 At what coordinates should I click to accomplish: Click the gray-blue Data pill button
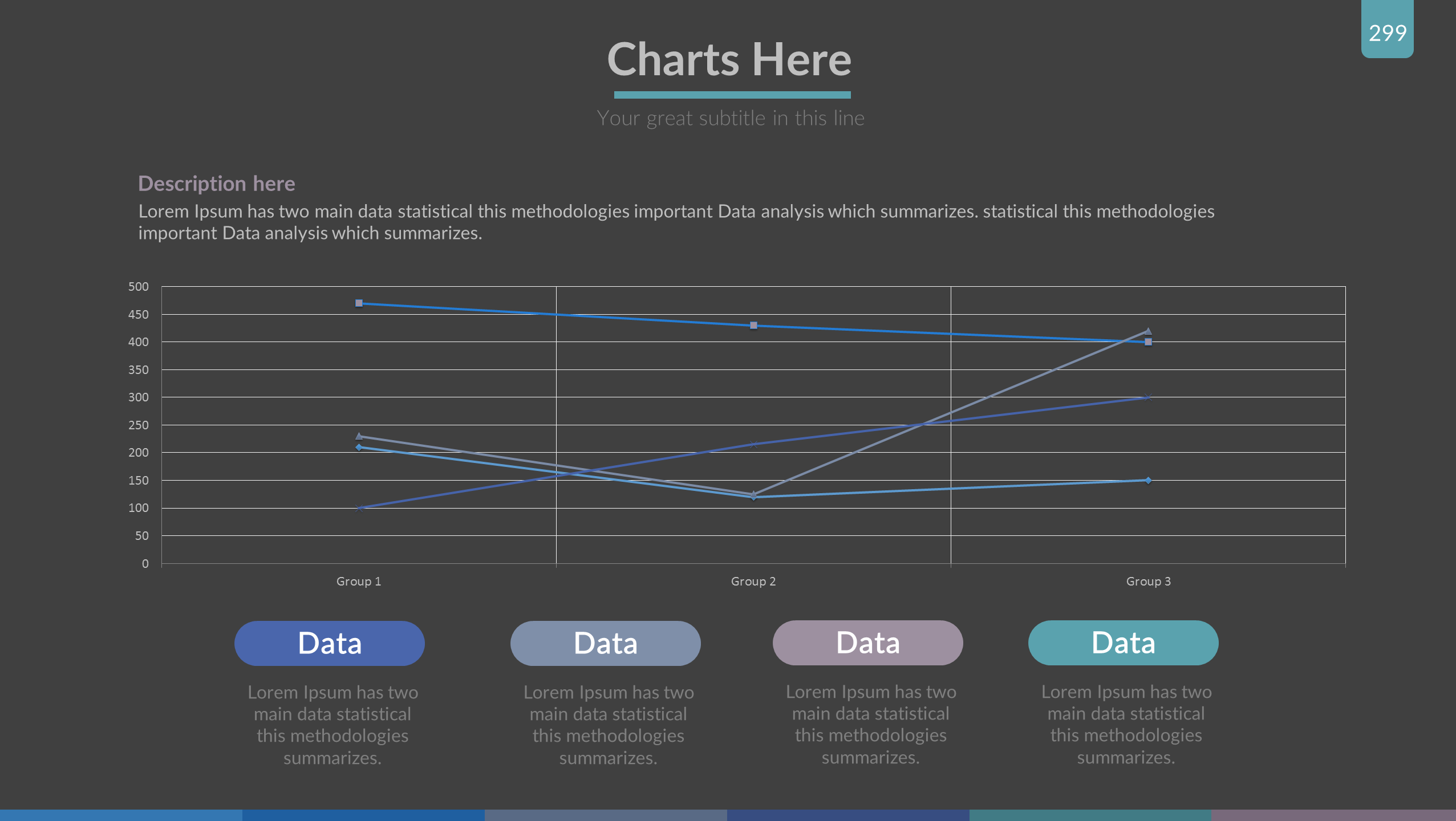(605, 643)
